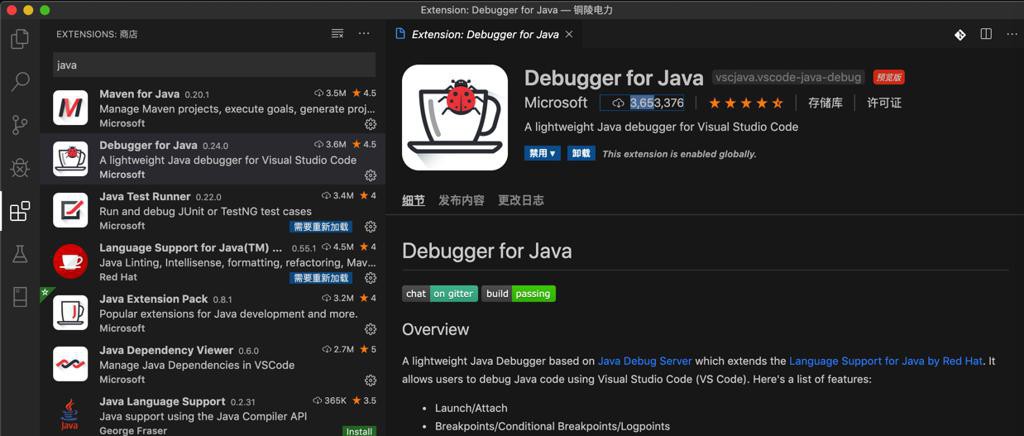The image size is (1024, 436).
Task: Open Manage gear for Java Test Runner
Action: coord(370,226)
